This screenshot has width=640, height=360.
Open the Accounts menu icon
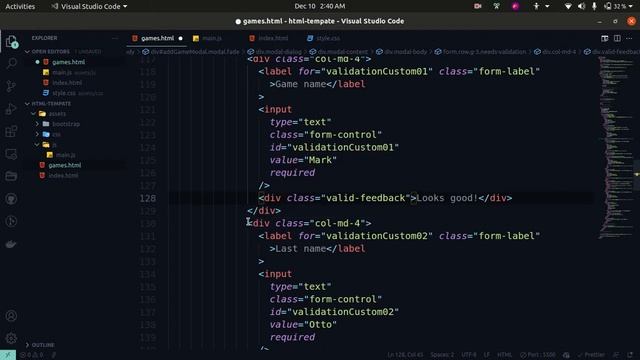click(x=11, y=316)
